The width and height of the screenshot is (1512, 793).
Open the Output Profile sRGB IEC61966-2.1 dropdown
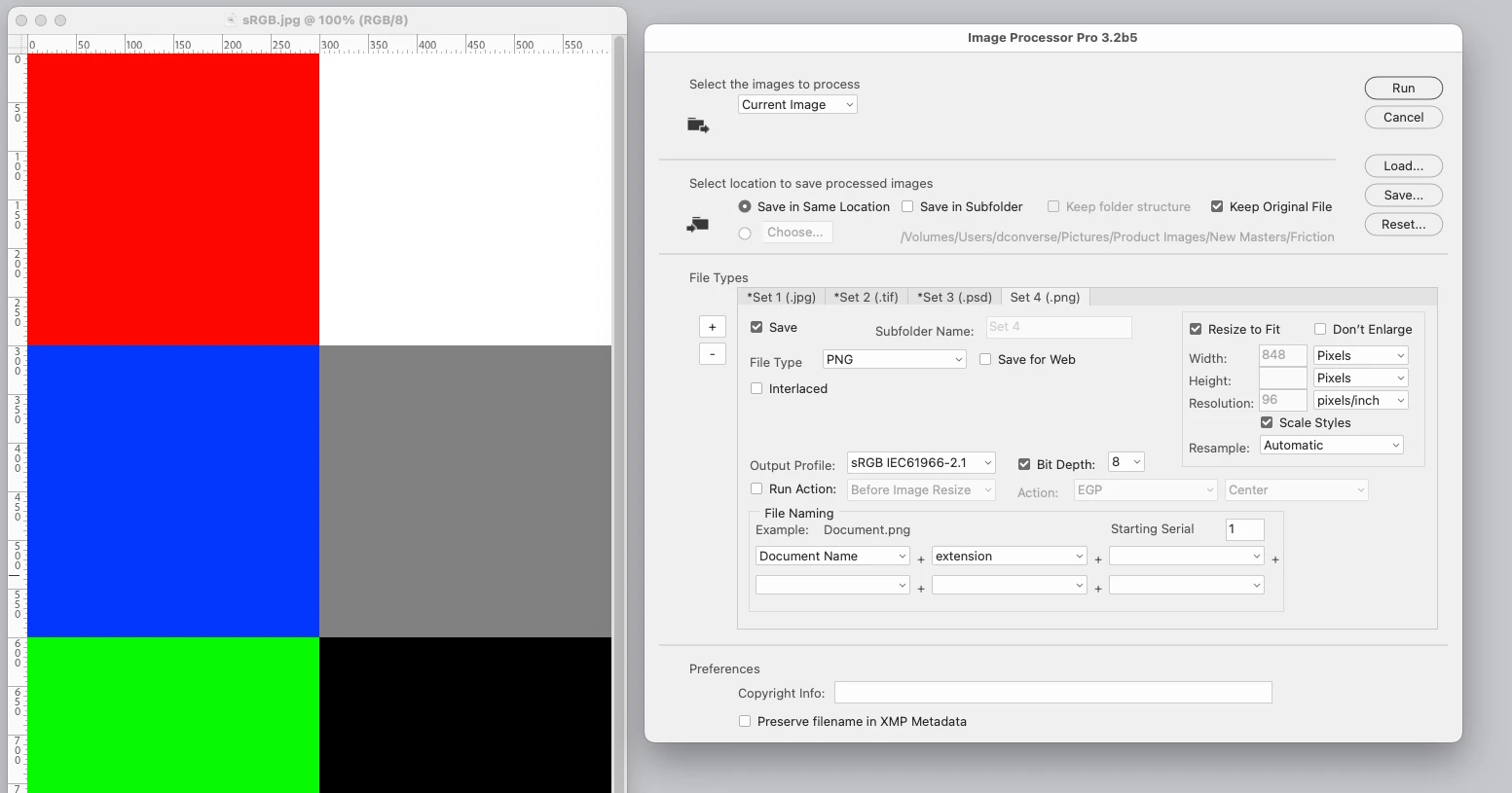[921, 462]
